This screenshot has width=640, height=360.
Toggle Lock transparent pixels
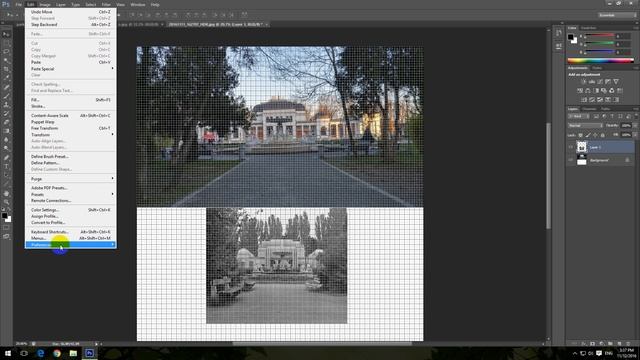580,135
